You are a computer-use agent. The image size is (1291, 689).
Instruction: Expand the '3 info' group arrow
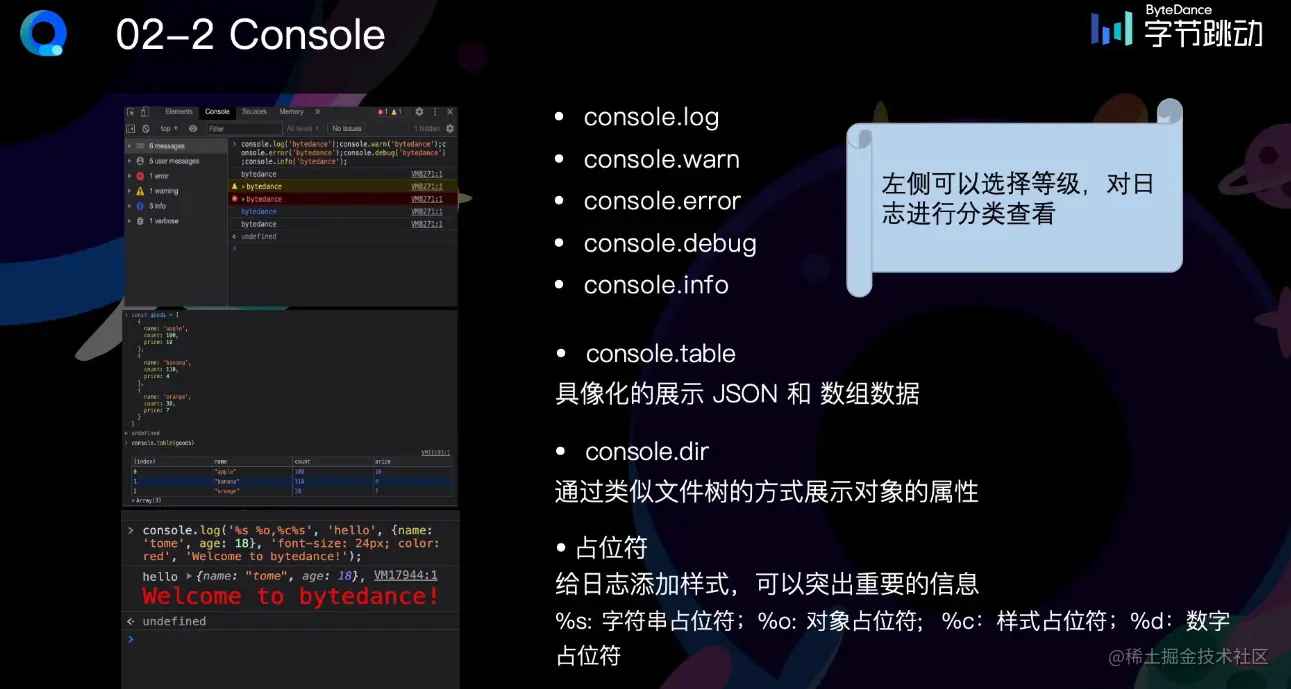click(x=129, y=206)
